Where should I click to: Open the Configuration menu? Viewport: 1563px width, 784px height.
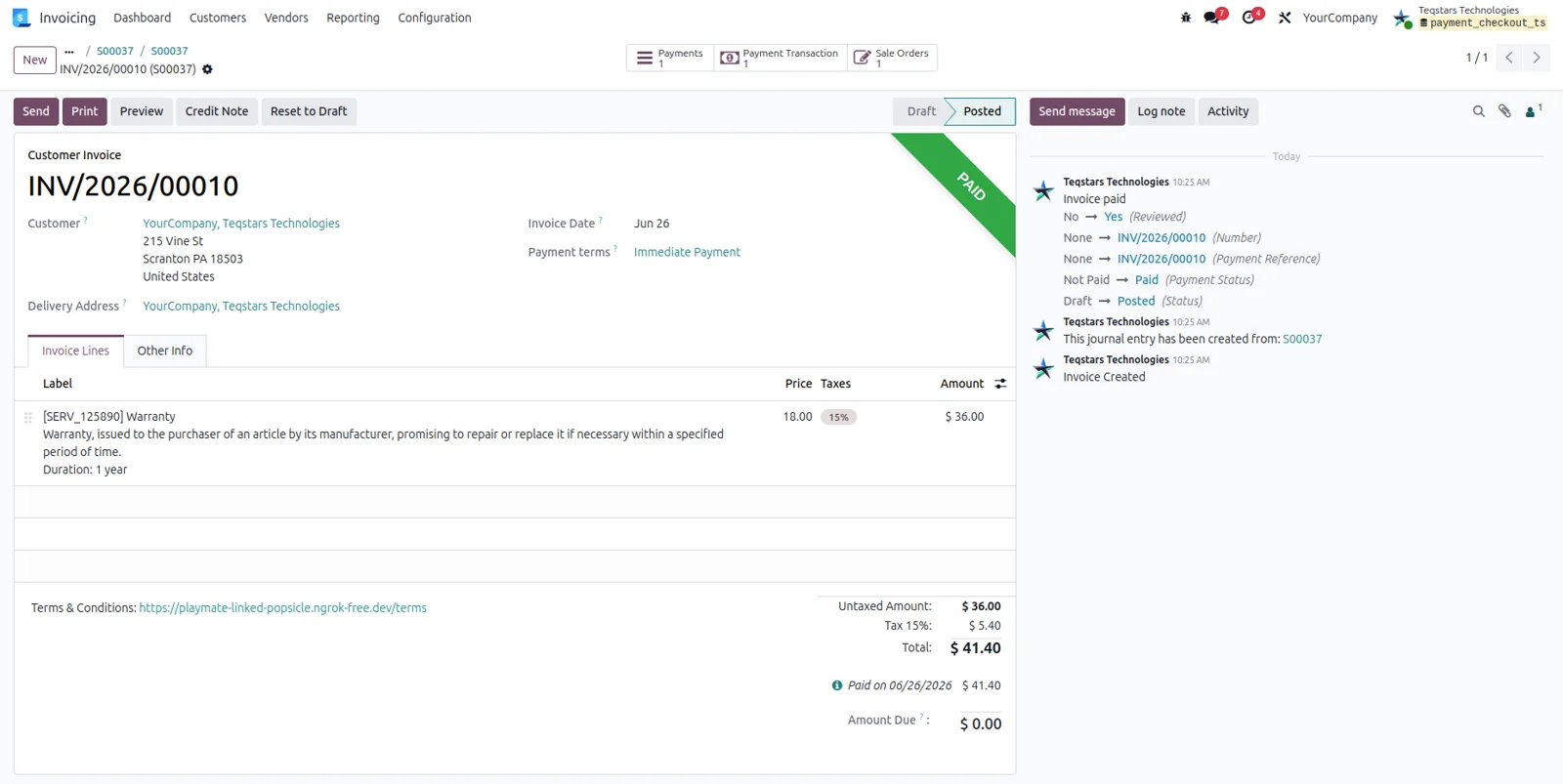[x=435, y=18]
